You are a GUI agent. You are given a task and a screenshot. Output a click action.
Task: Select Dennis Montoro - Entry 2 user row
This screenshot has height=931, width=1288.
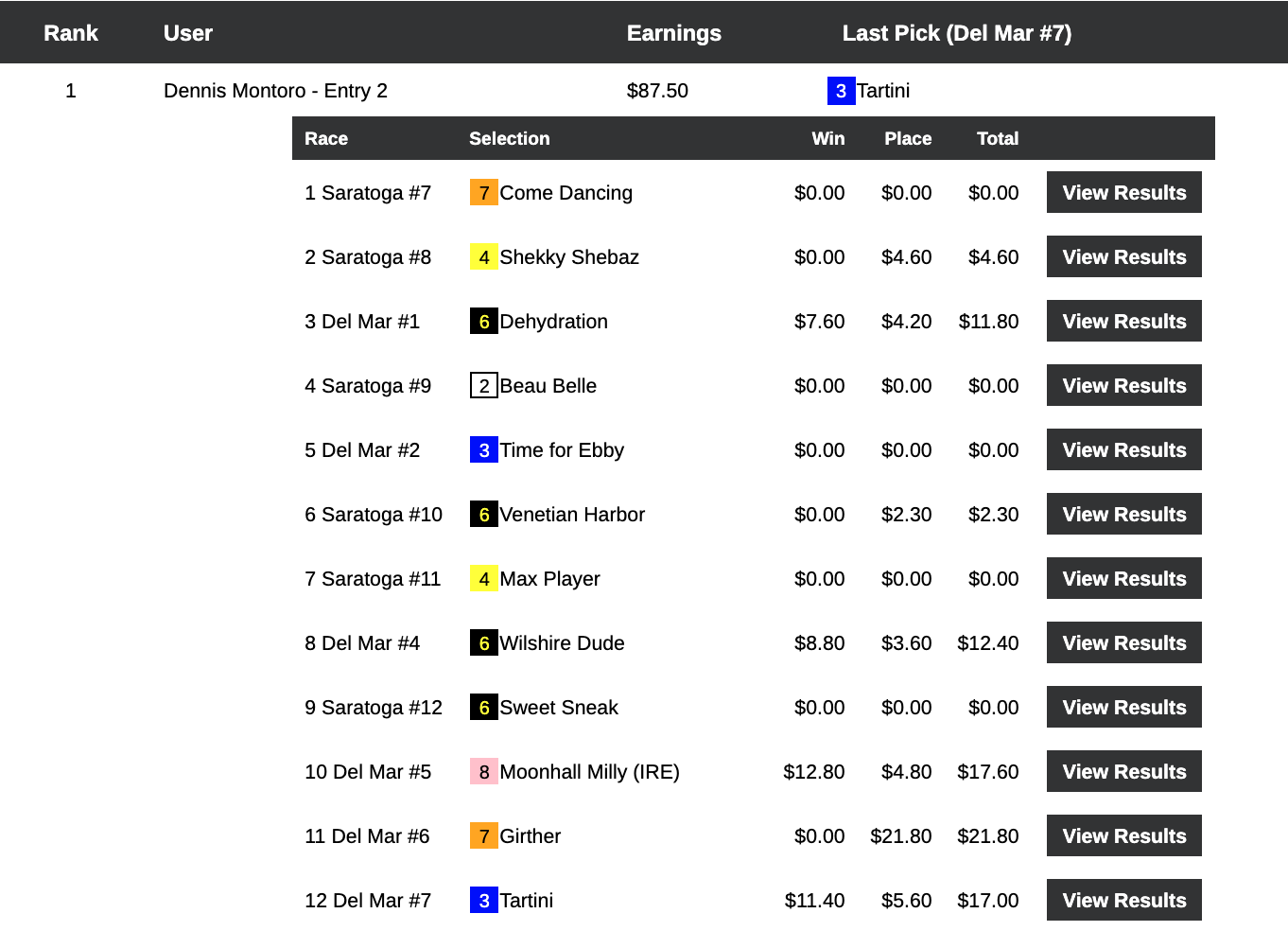click(275, 91)
